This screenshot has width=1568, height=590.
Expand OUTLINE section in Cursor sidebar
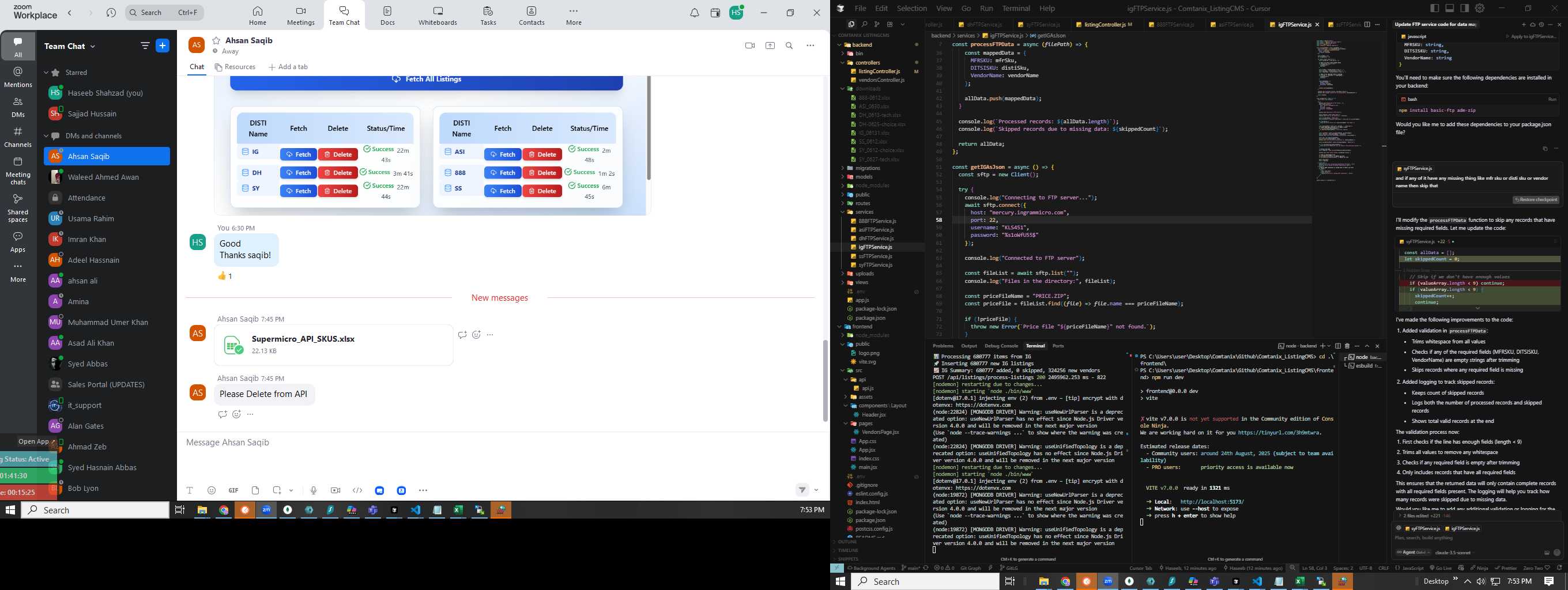[x=849, y=542]
